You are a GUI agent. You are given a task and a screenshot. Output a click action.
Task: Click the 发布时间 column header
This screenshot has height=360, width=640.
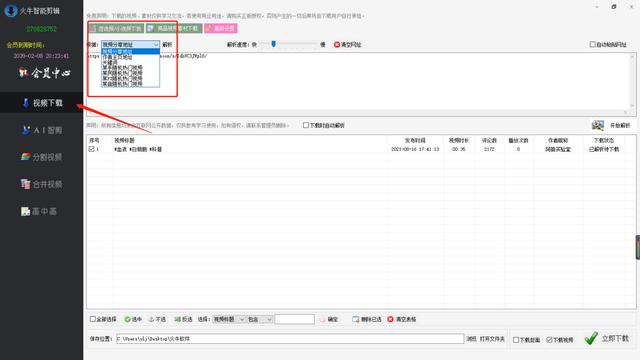pyautogui.click(x=415, y=140)
